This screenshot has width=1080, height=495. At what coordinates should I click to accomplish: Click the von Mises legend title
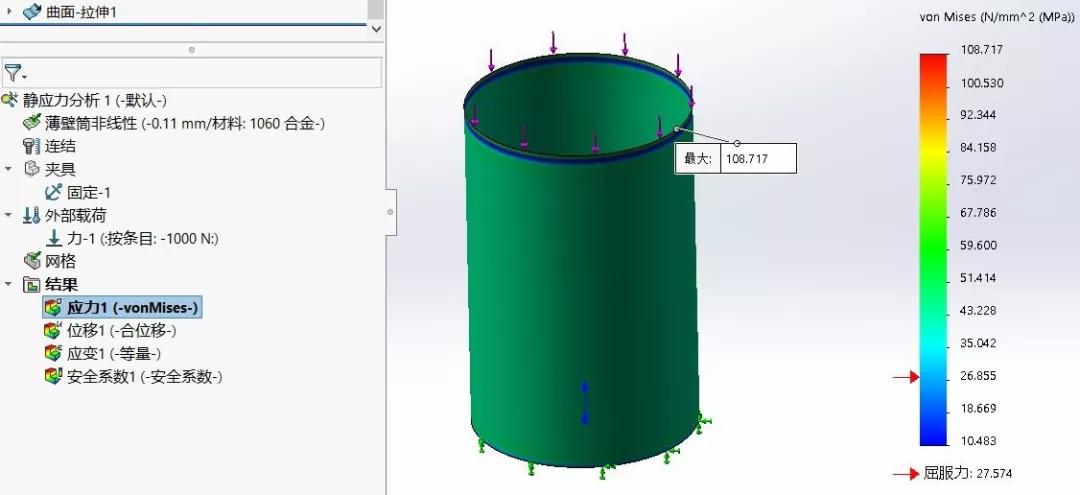[996, 17]
